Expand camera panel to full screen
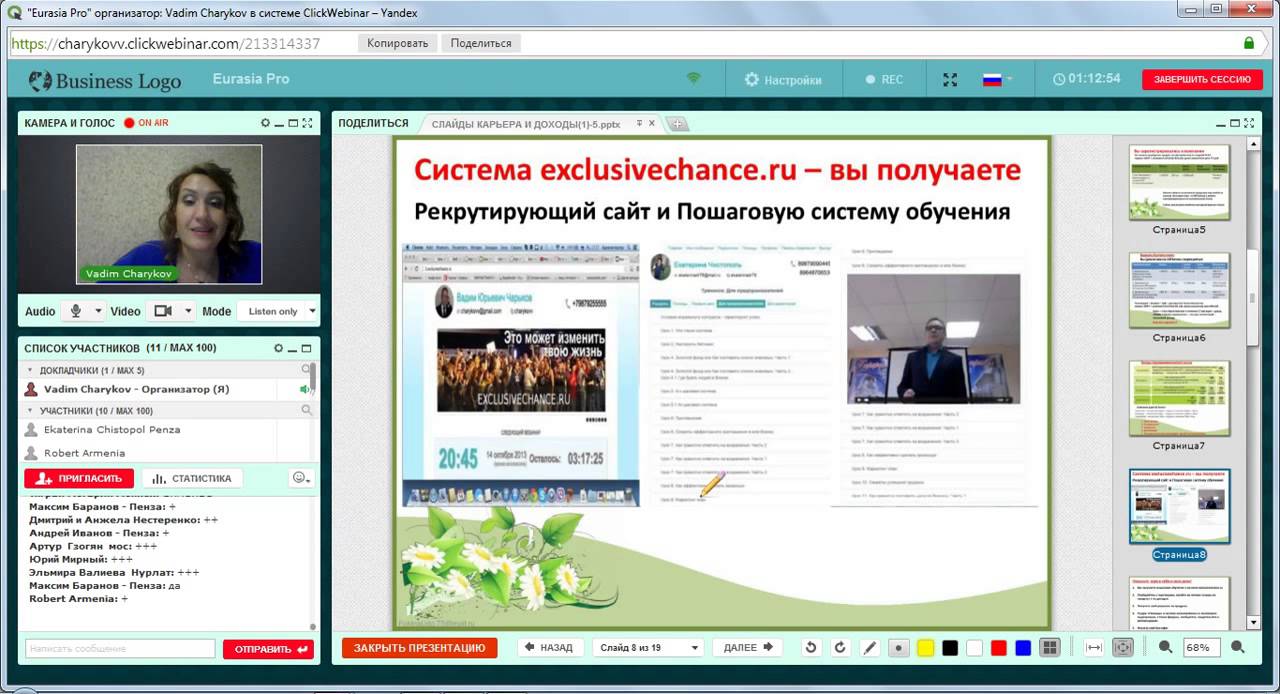The image size is (1280, 694). tap(308, 123)
